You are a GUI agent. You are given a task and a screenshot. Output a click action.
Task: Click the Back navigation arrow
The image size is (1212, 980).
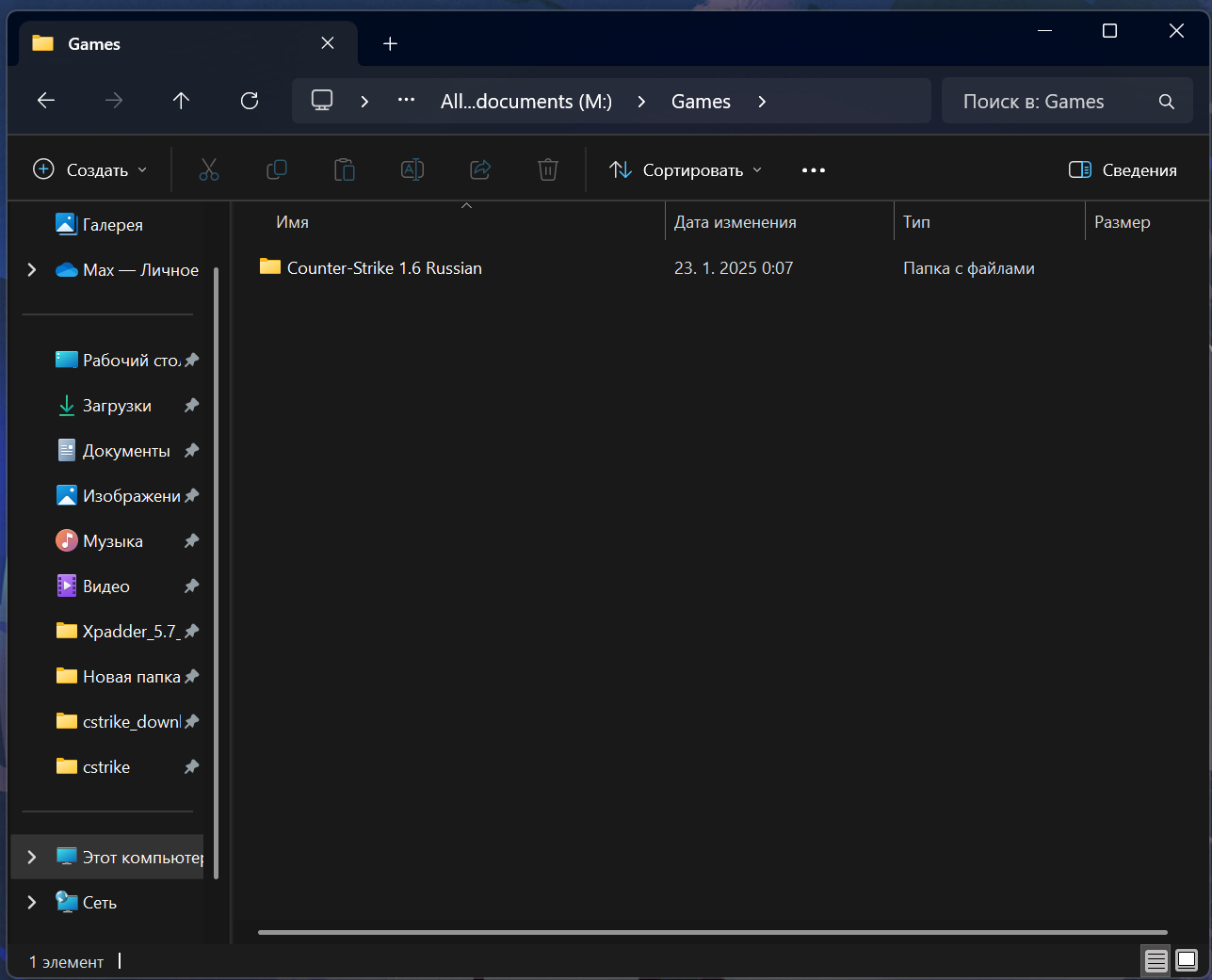46,101
